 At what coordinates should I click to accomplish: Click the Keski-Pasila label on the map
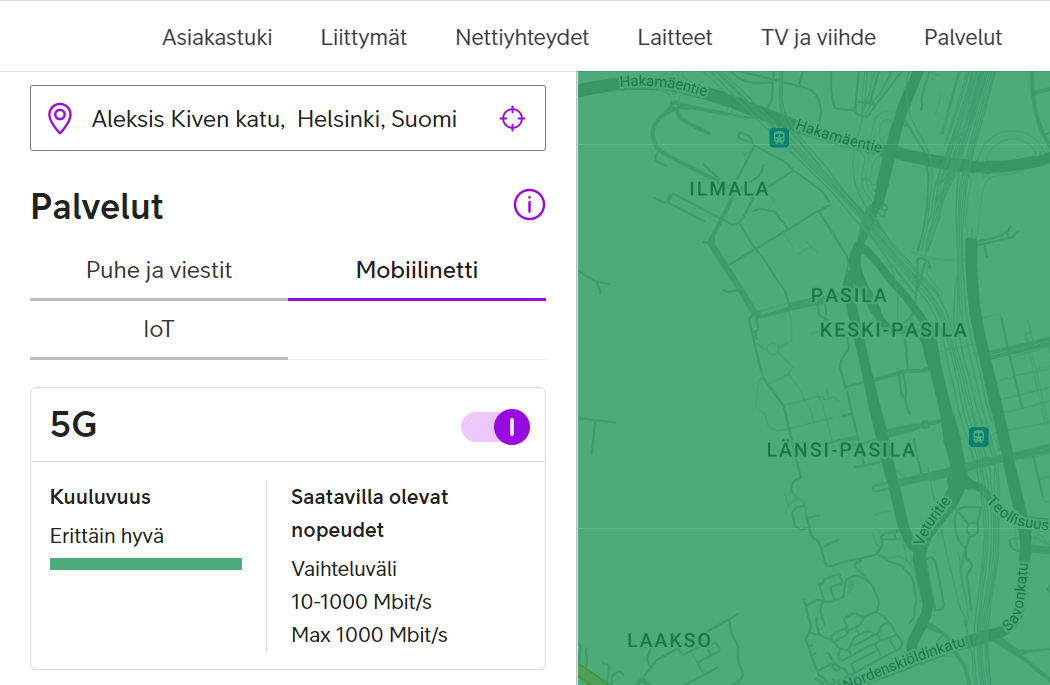click(x=893, y=330)
